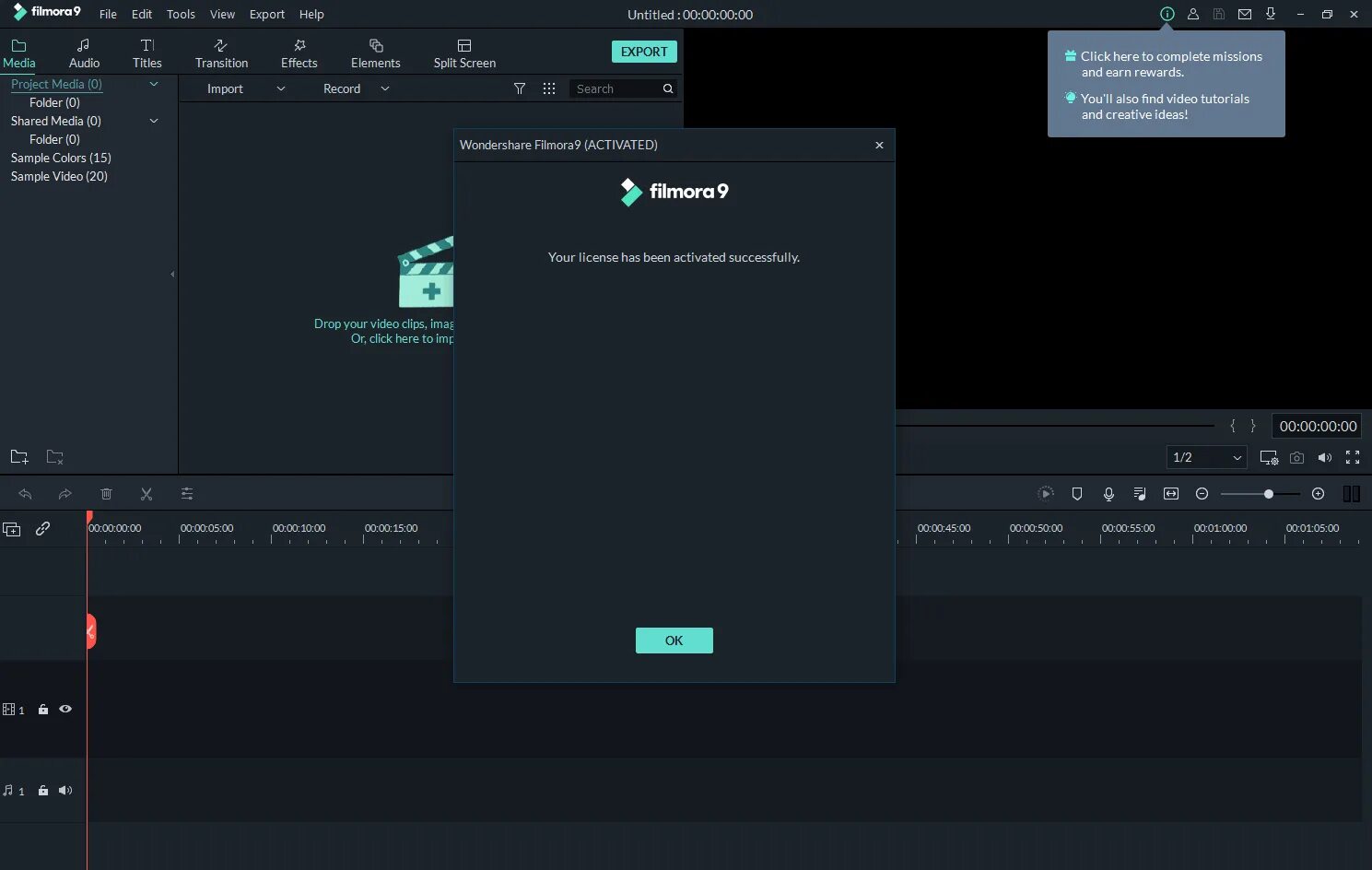
Task: Click the fullscreen preview icon
Action: tap(1353, 457)
